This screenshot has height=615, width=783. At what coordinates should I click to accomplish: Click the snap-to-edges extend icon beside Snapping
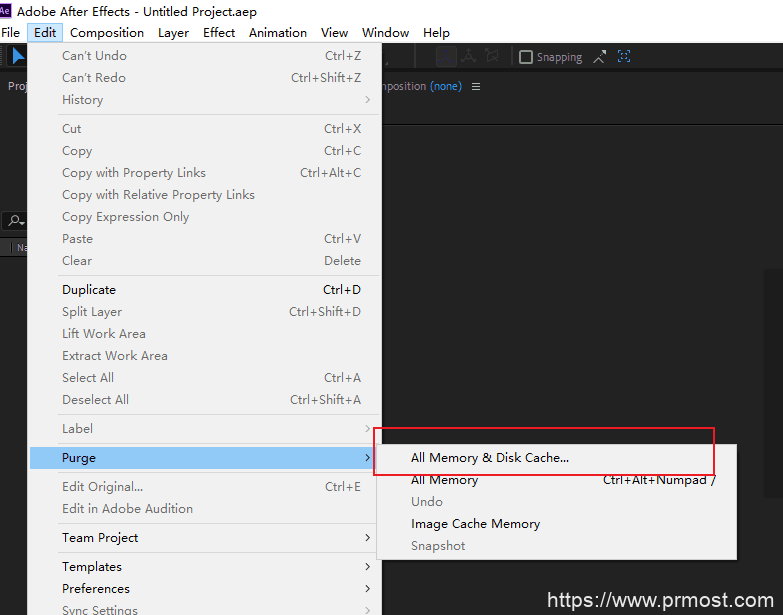click(x=600, y=56)
